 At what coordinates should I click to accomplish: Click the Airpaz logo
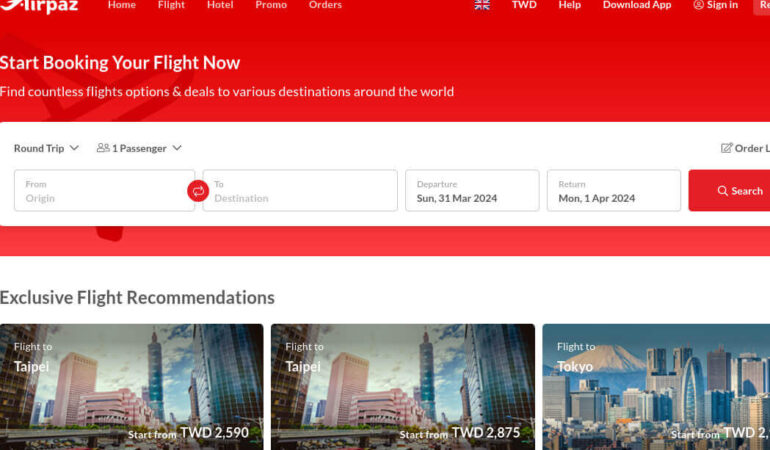(x=38, y=6)
